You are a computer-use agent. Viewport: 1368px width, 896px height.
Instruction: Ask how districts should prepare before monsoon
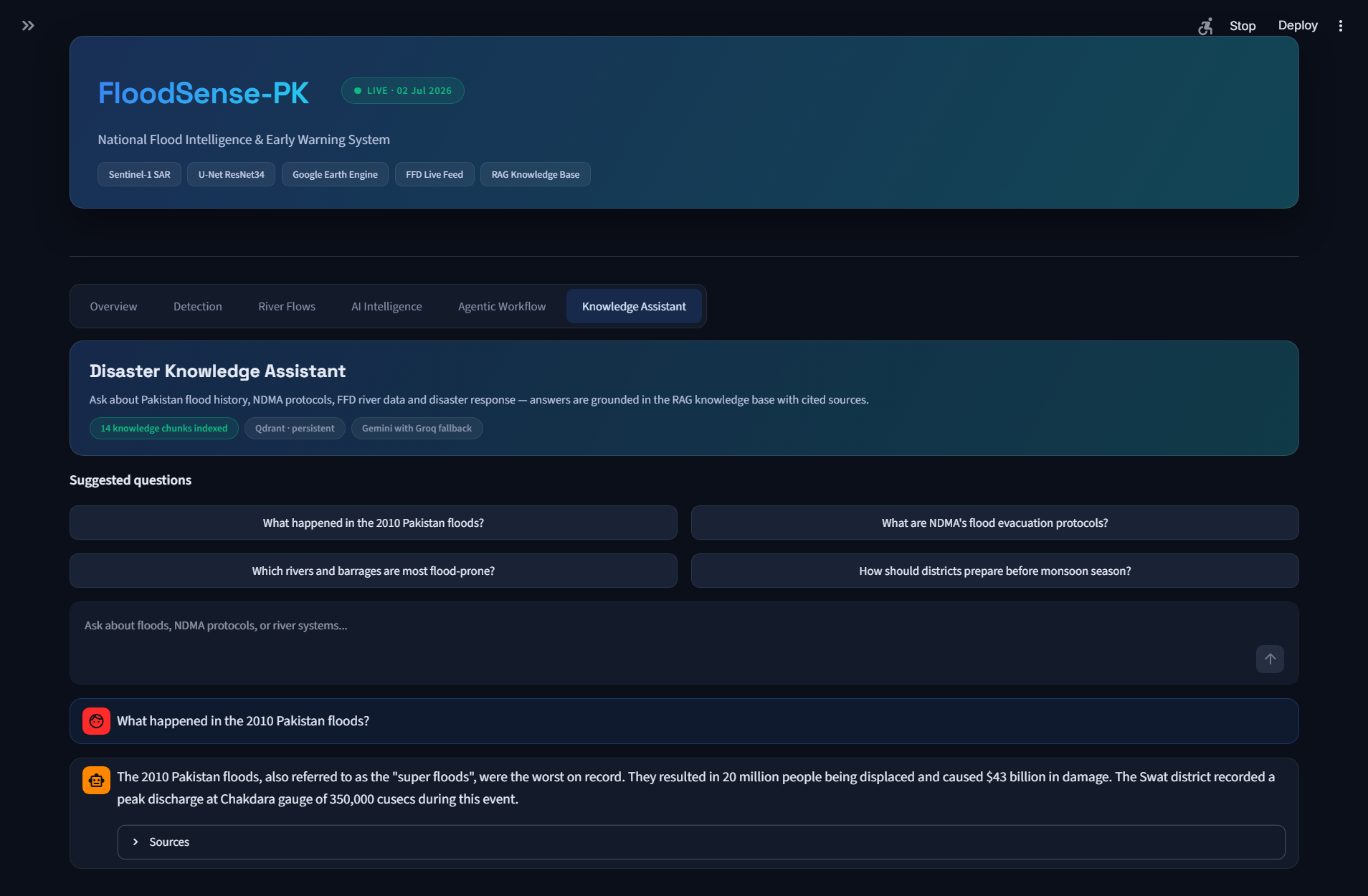point(994,571)
